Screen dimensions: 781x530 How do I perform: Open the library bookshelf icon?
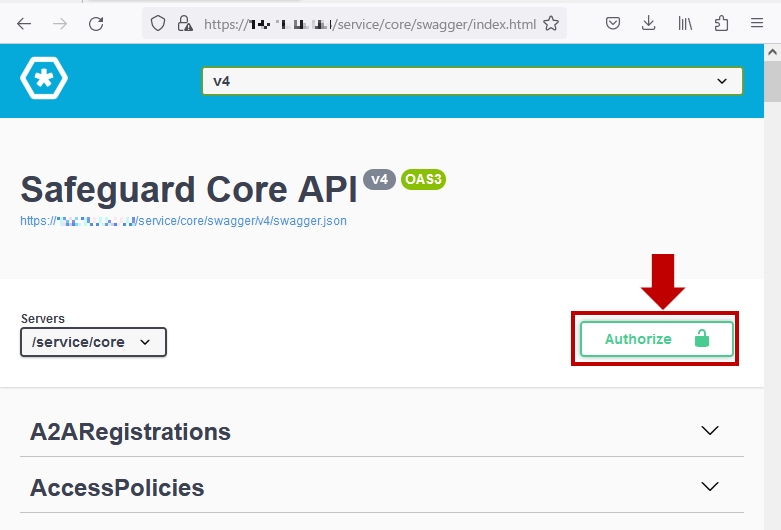pyautogui.click(x=685, y=23)
